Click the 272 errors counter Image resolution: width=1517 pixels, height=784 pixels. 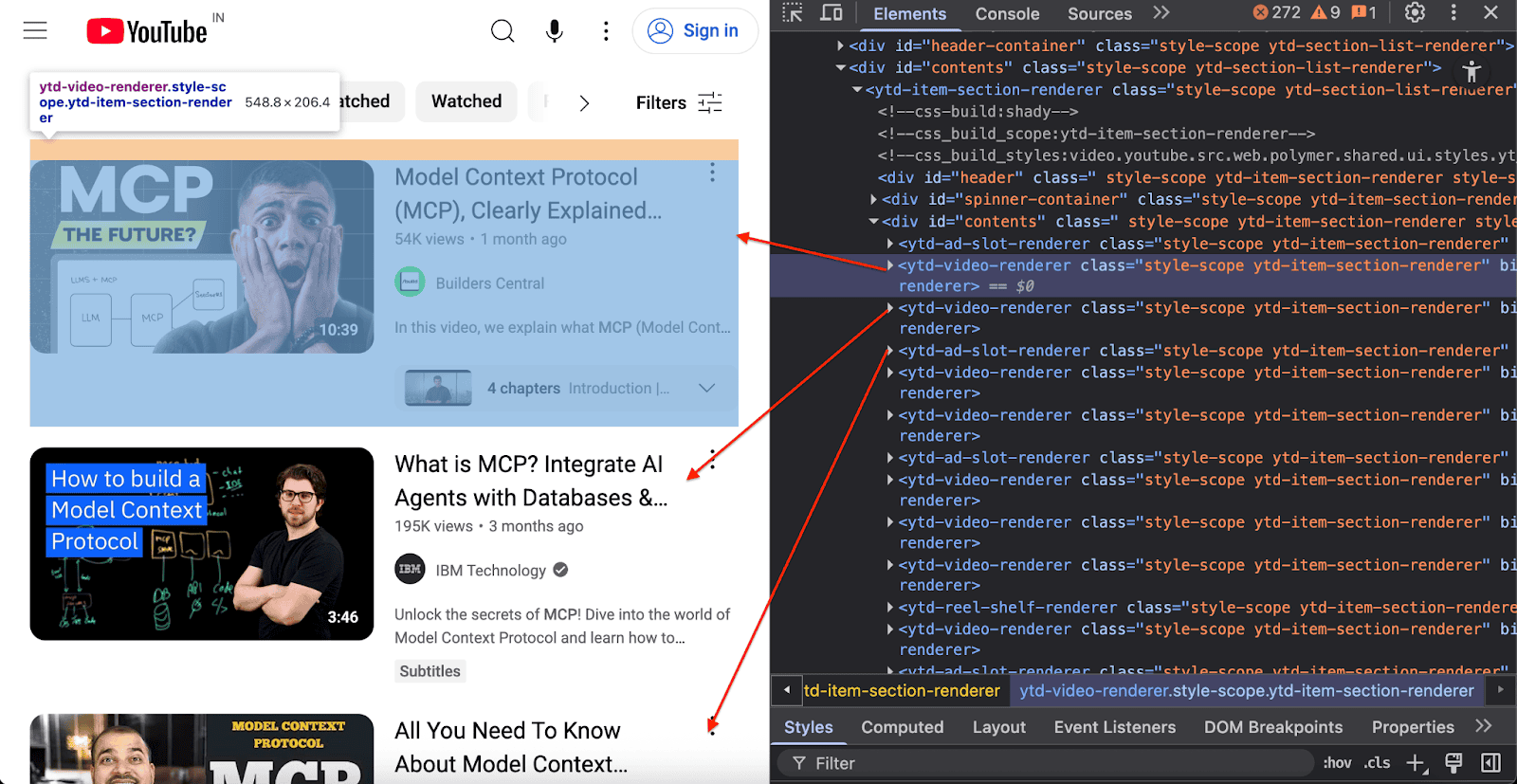1277,12
